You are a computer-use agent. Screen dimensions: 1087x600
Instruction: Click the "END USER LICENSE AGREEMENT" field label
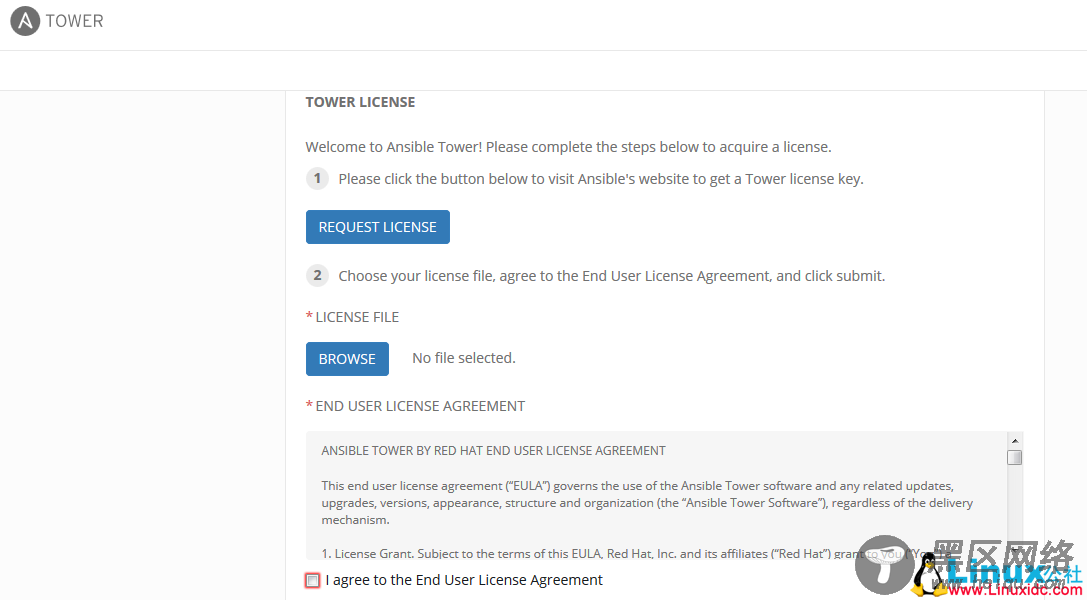pos(420,406)
